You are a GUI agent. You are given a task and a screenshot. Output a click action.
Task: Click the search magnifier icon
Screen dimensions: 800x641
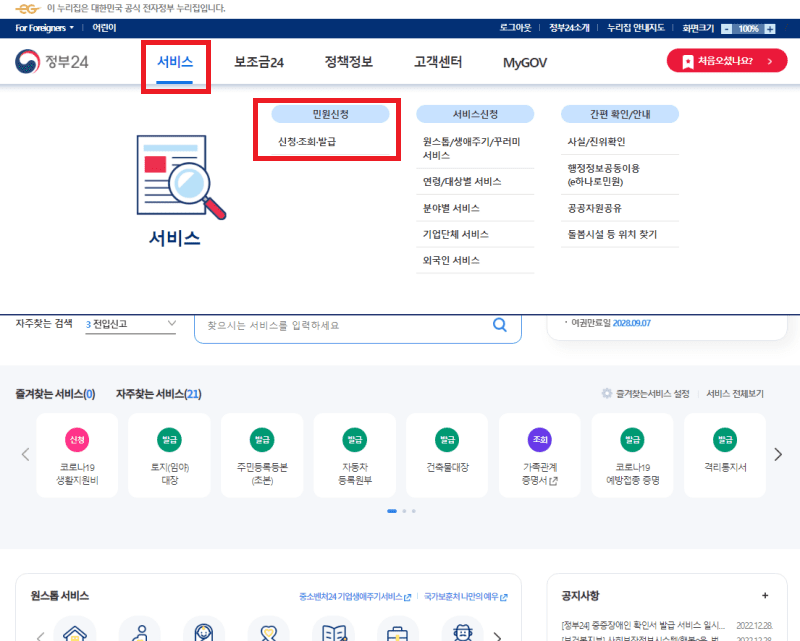click(x=500, y=325)
